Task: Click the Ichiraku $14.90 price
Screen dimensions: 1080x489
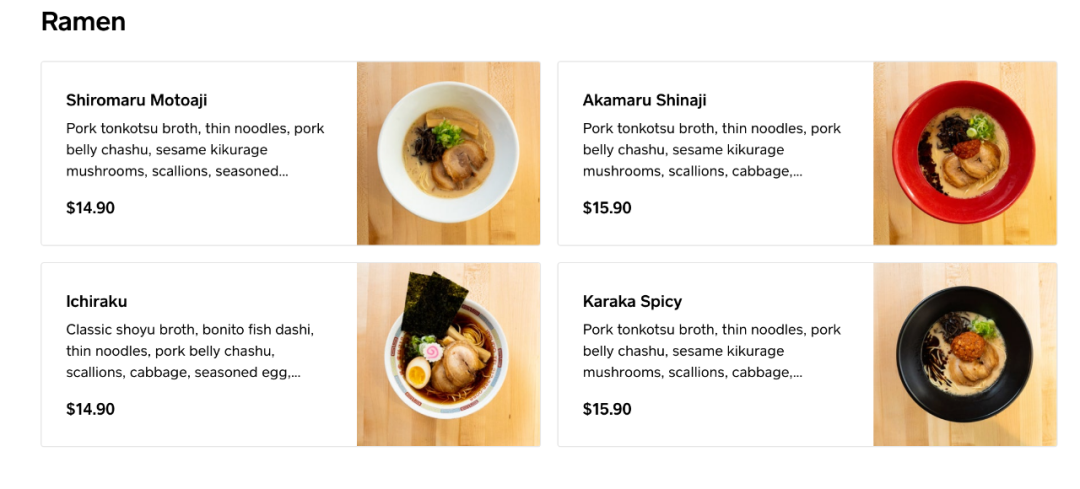Action: click(90, 409)
